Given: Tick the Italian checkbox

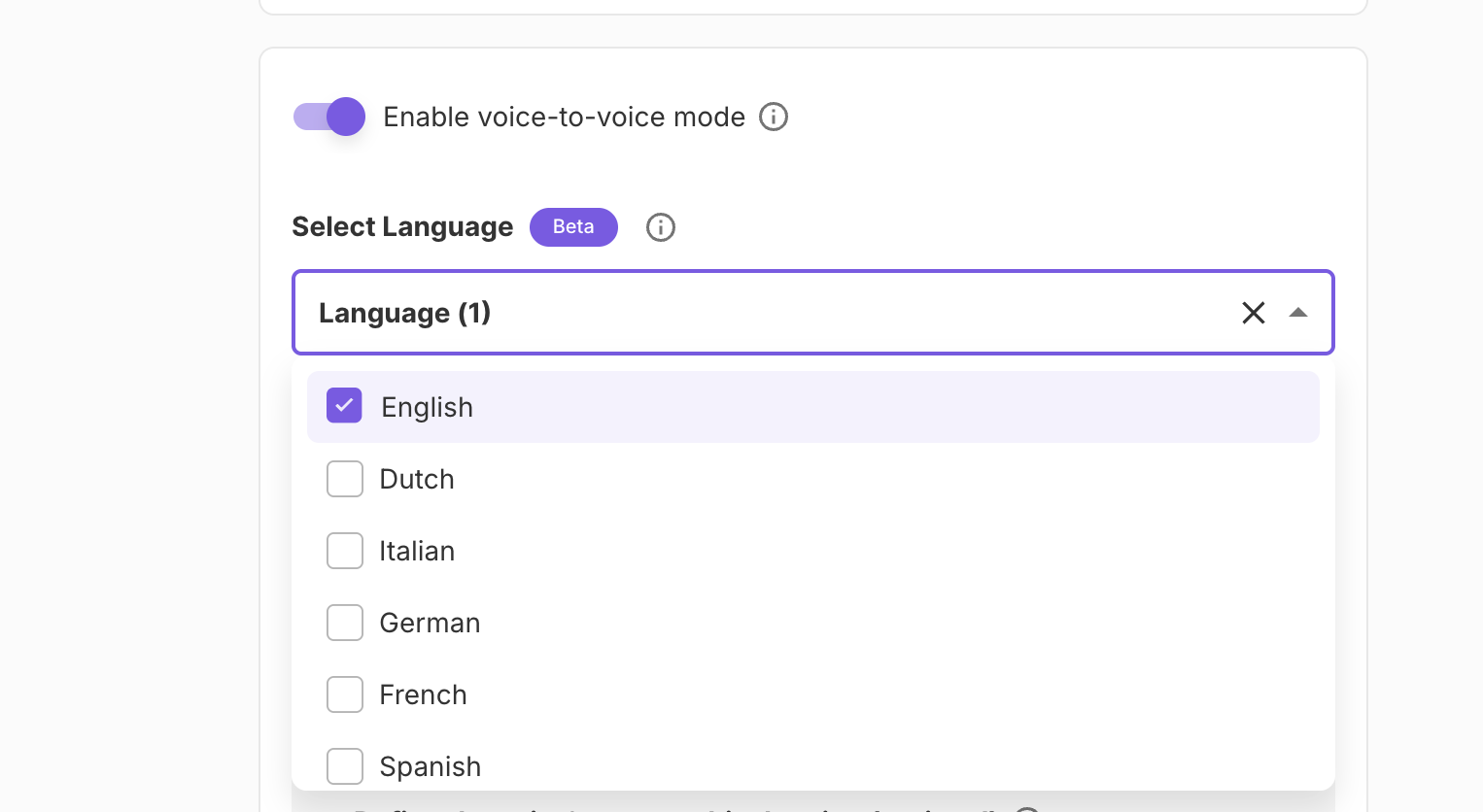Looking at the screenshot, I should pyautogui.click(x=344, y=551).
